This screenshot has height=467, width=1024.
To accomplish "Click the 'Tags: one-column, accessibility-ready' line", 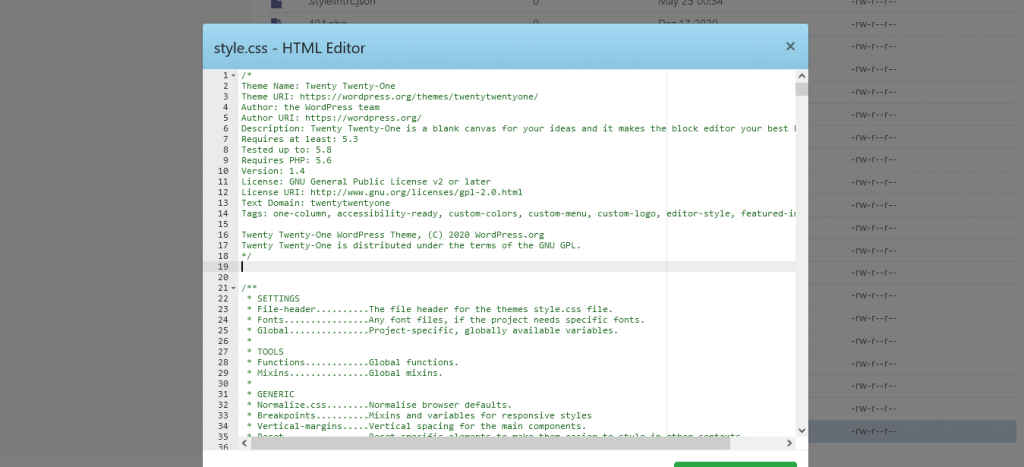I will pos(518,214).
